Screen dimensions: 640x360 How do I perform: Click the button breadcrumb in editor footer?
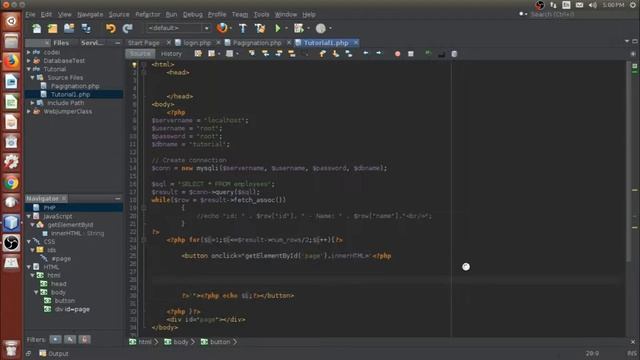pos(219,342)
